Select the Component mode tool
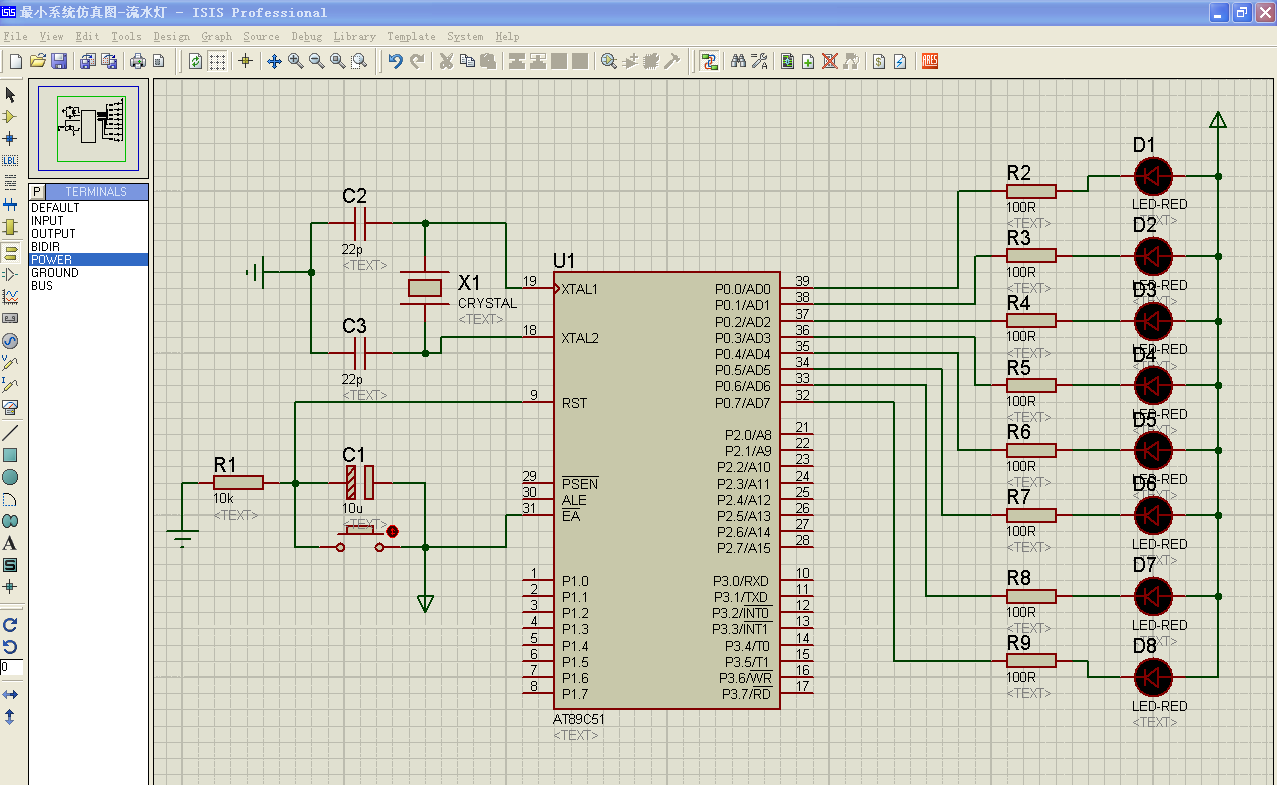The image size is (1277, 785). click(10, 117)
